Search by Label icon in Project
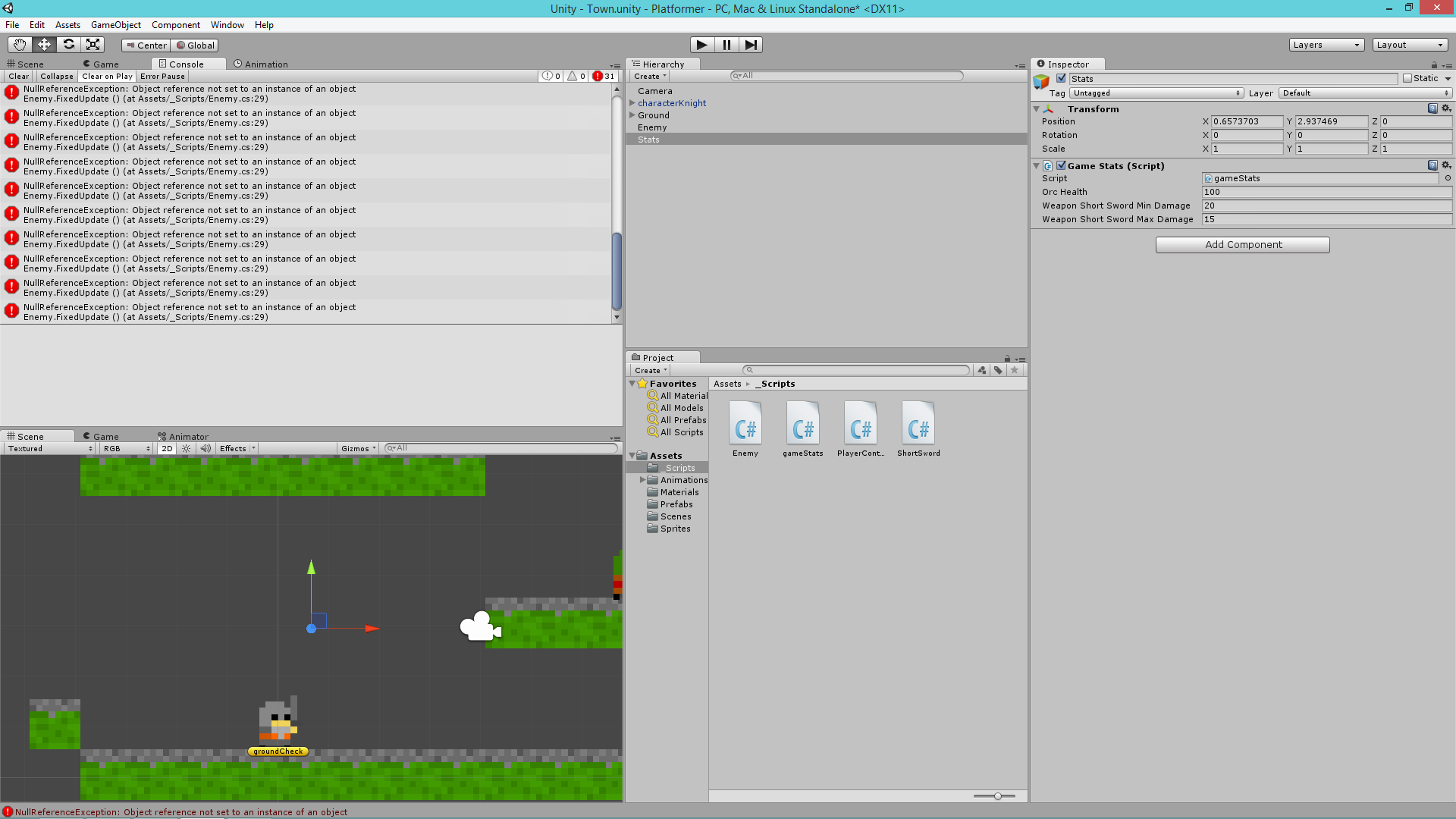 (998, 370)
